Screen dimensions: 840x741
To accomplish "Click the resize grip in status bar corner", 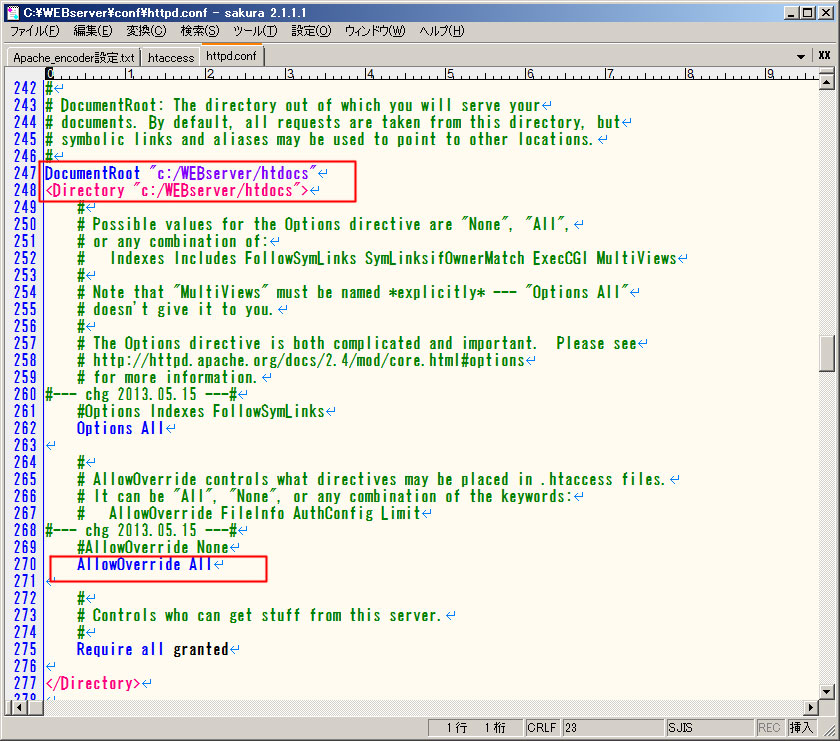I will [828, 729].
